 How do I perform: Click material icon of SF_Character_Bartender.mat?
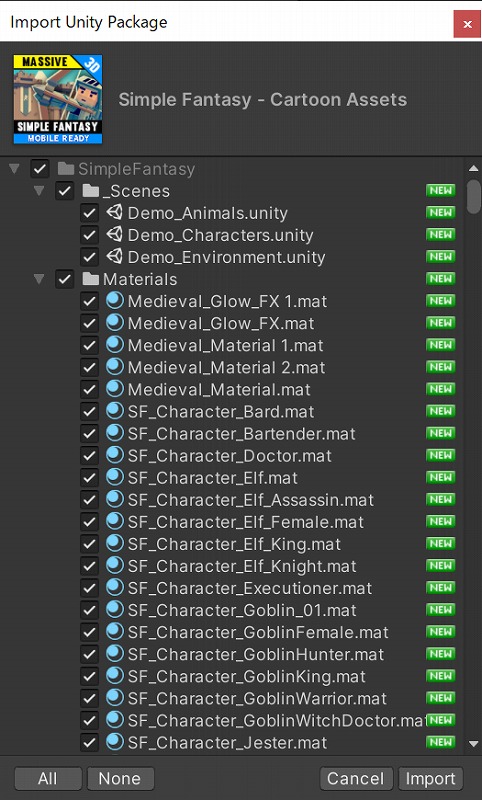pos(115,433)
